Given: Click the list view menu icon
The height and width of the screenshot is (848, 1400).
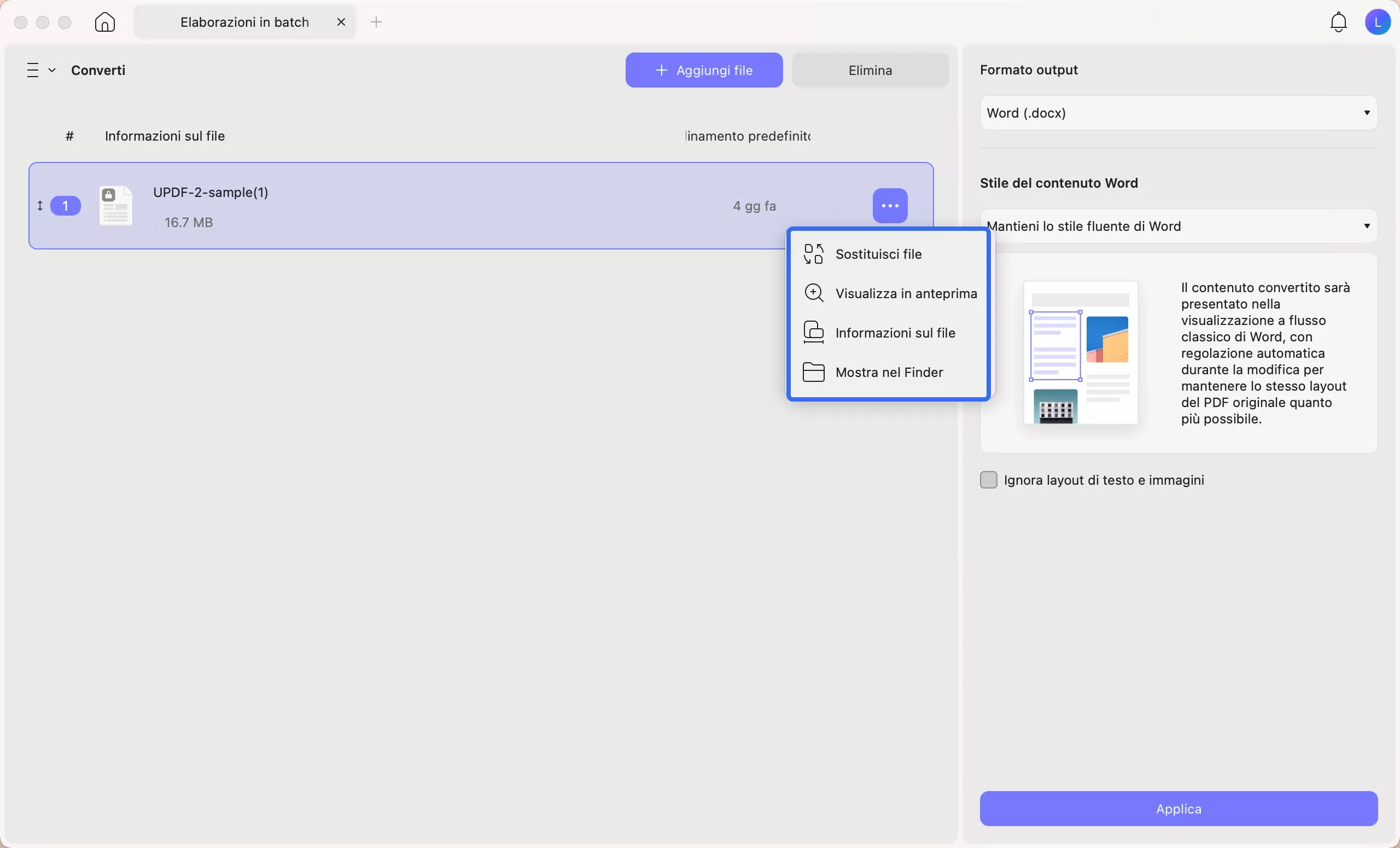Looking at the screenshot, I should click(x=33, y=70).
